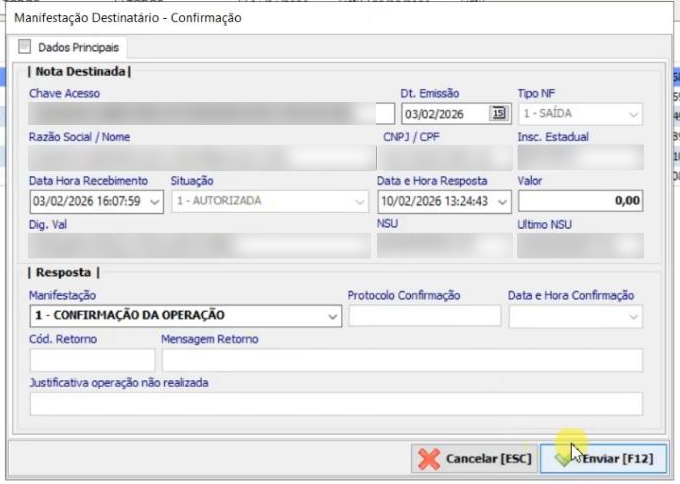Viewport: 680px width, 484px height.
Task: Click the Chave Acesso field
Action: [212, 114]
